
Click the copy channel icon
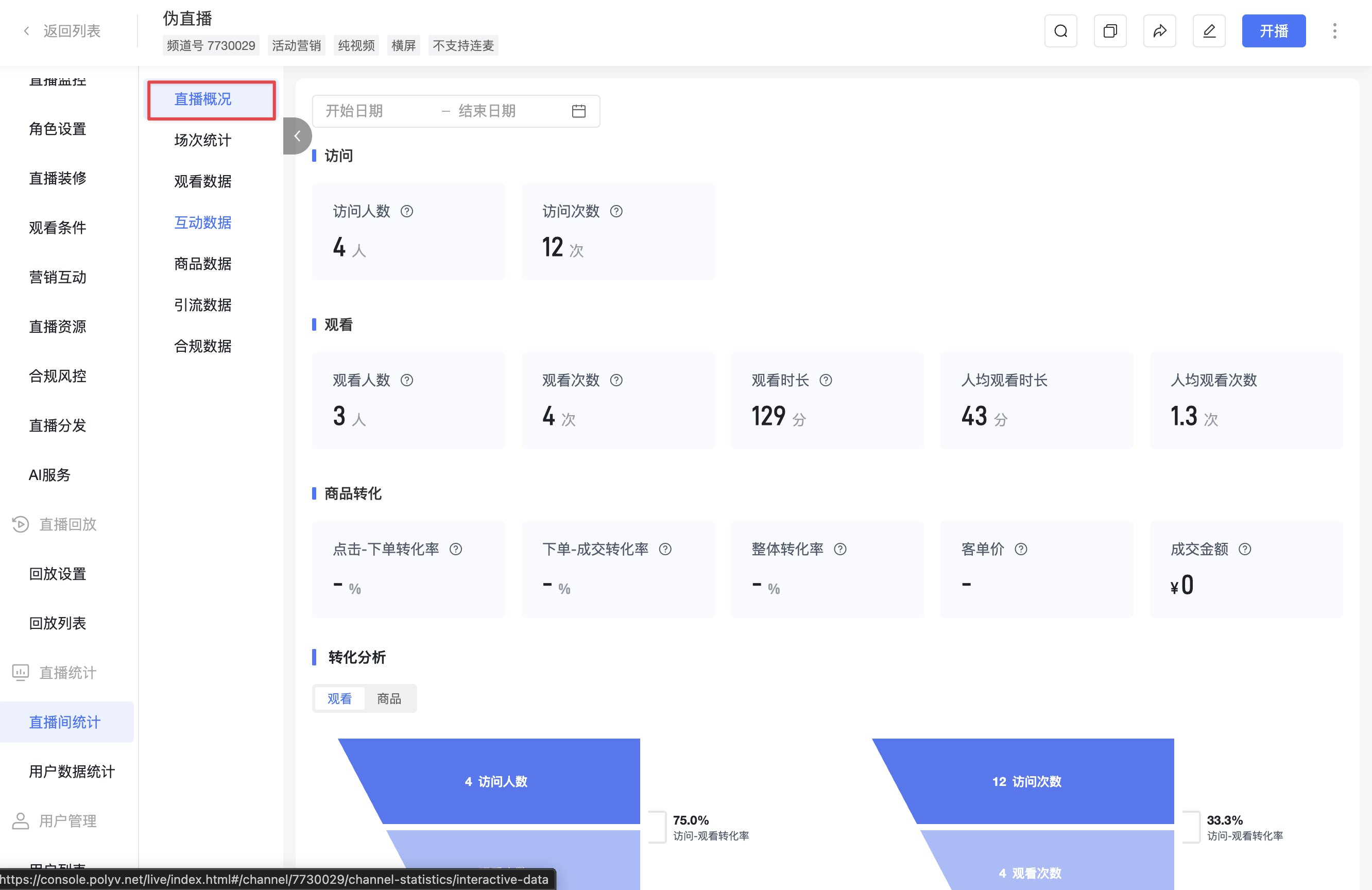pos(1110,31)
